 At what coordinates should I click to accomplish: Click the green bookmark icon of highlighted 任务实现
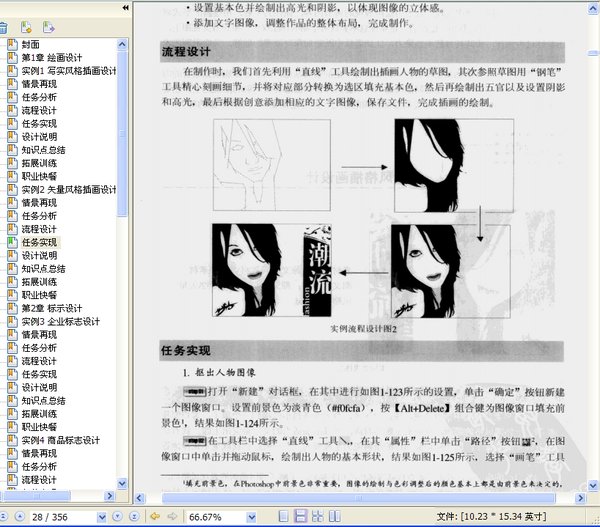[13, 242]
